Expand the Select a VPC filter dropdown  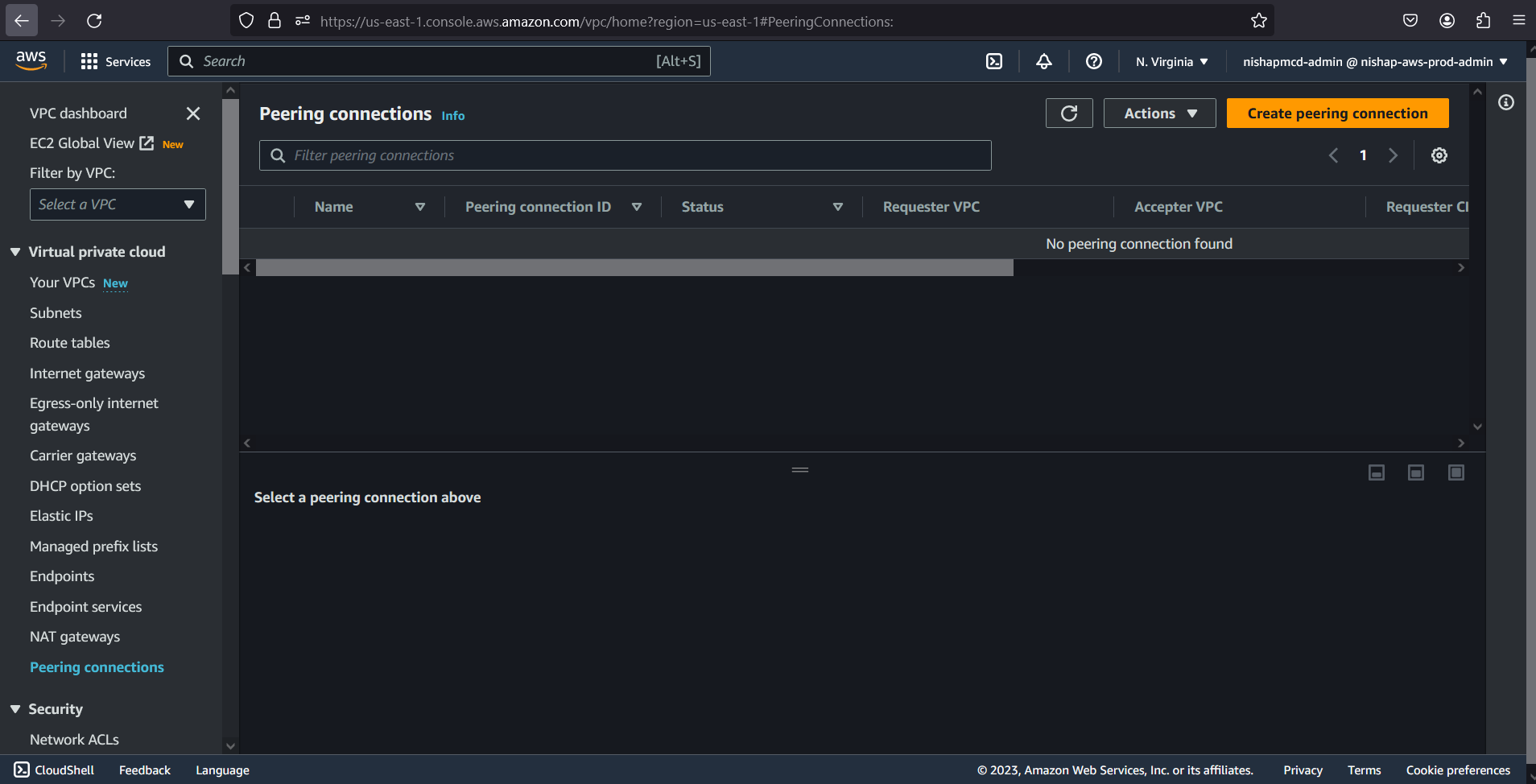pyautogui.click(x=118, y=204)
